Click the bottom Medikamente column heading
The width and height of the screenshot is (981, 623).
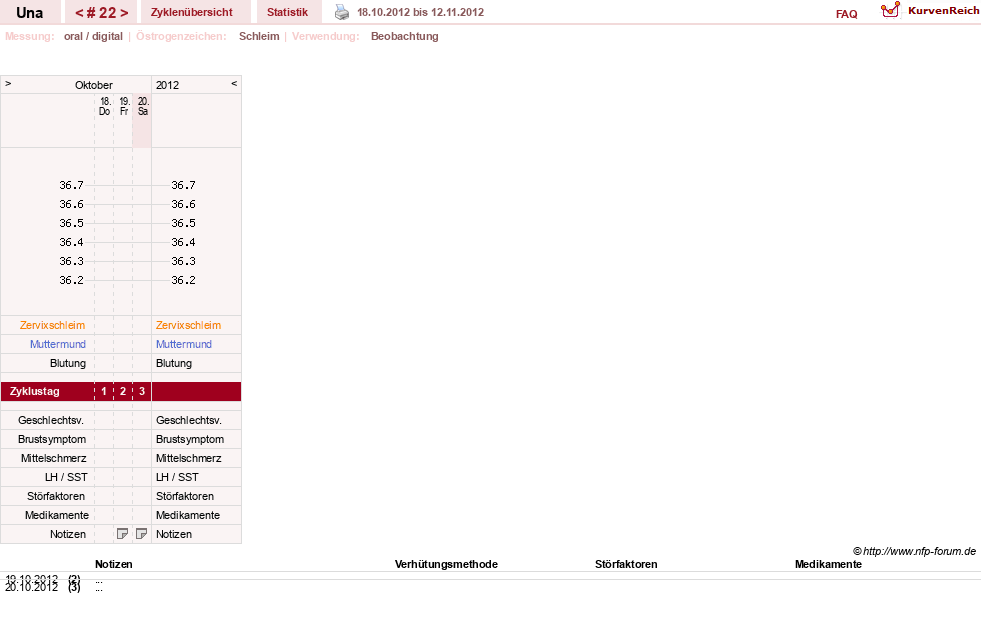coord(828,564)
